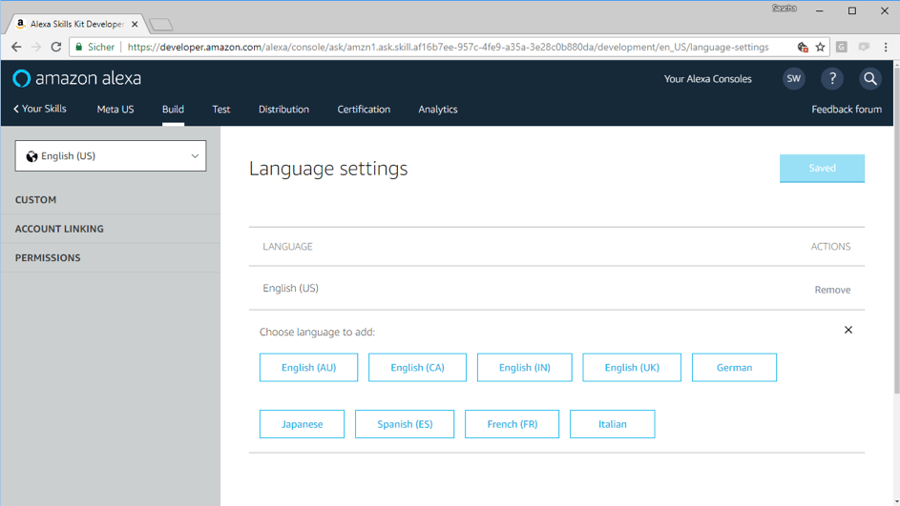The image size is (900, 506).
Task: Maximize the Chrome window
Action: coord(852,10)
